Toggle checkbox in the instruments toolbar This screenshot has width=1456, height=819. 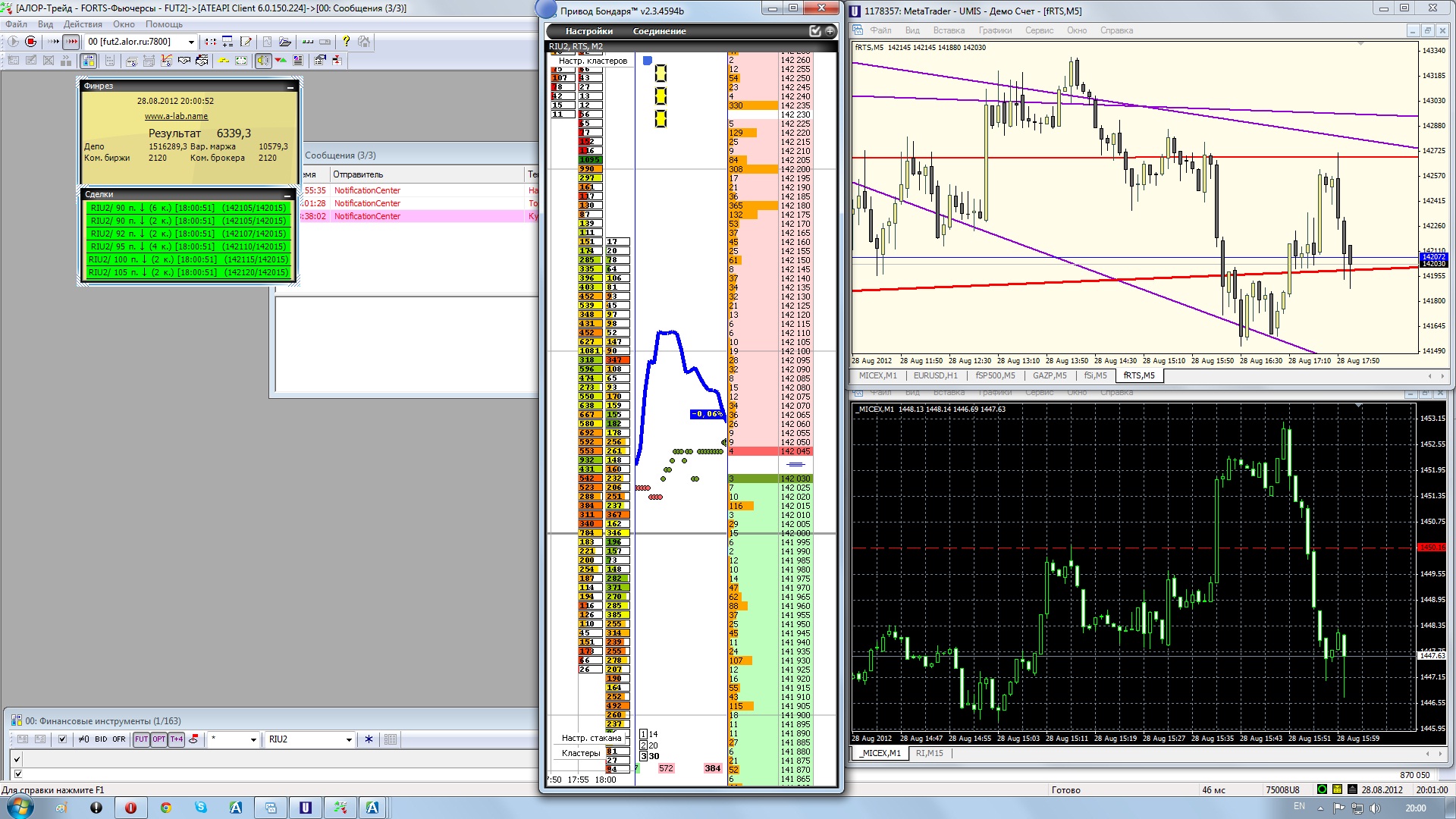[x=62, y=739]
